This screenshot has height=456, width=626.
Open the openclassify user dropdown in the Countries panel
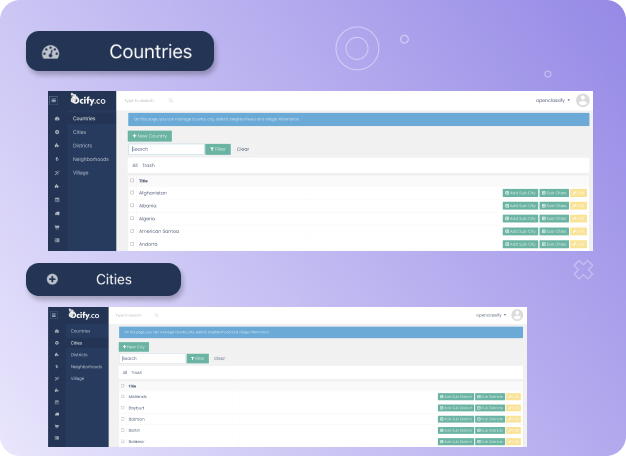click(x=554, y=100)
